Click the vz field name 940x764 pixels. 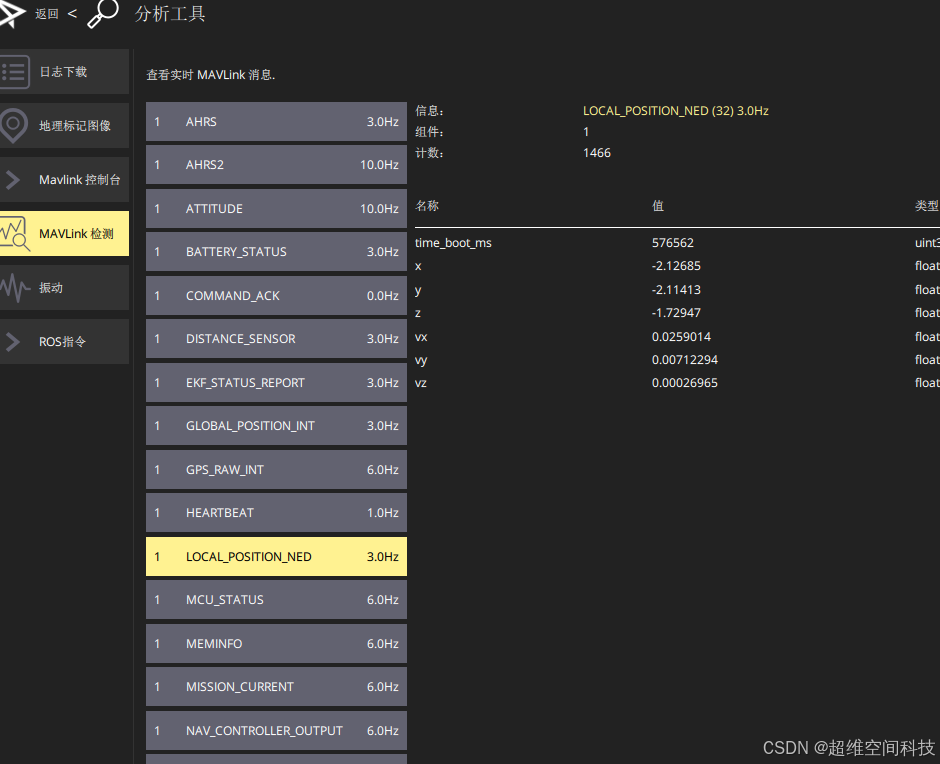tap(421, 383)
